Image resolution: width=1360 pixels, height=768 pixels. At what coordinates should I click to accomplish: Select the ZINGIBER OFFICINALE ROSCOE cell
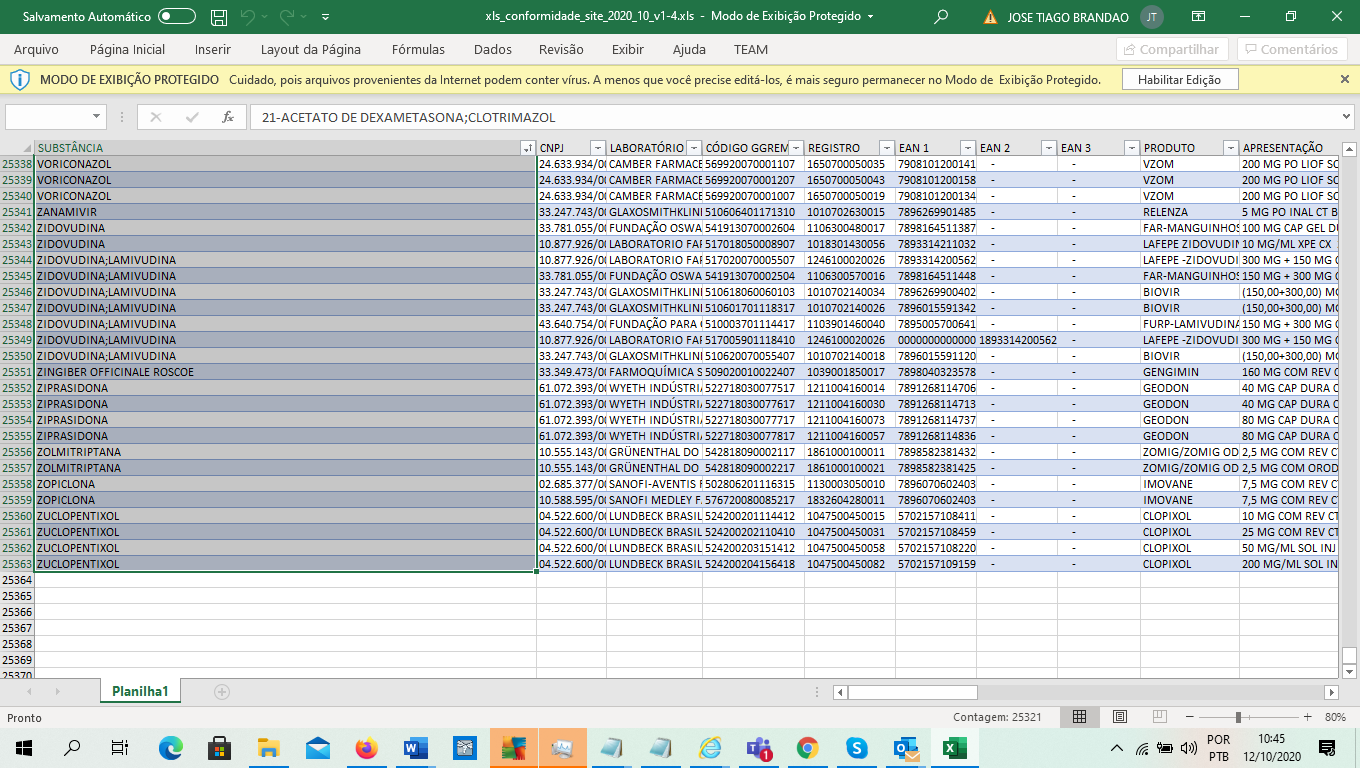click(285, 372)
